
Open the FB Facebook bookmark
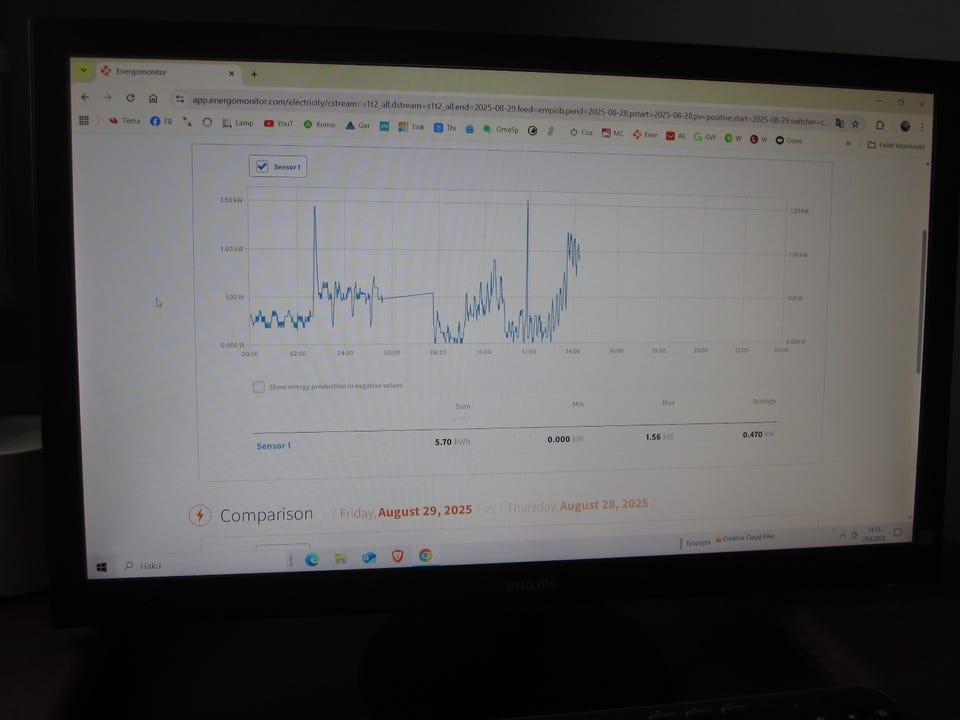(162, 121)
